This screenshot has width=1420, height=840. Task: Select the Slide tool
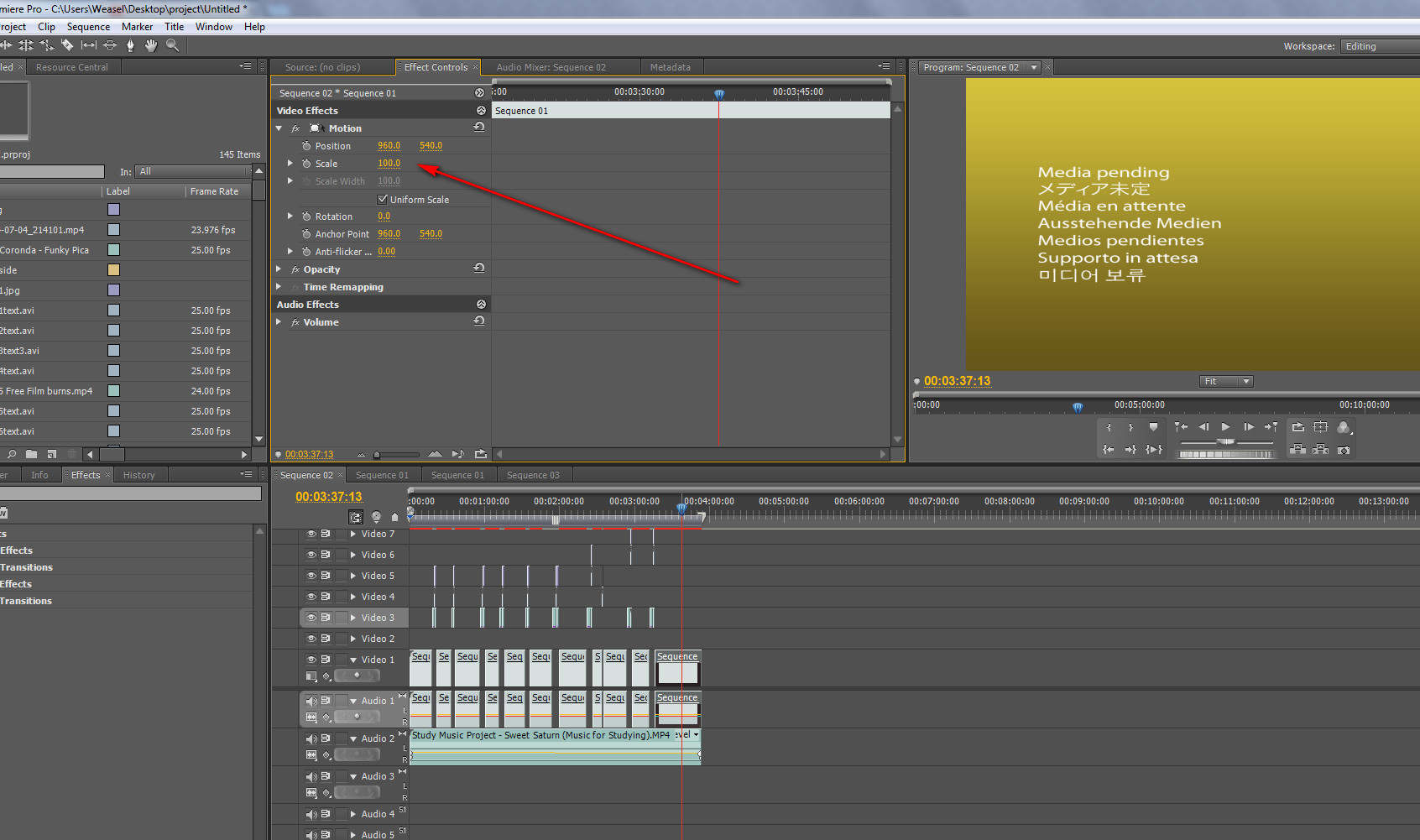(x=109, y=45)
